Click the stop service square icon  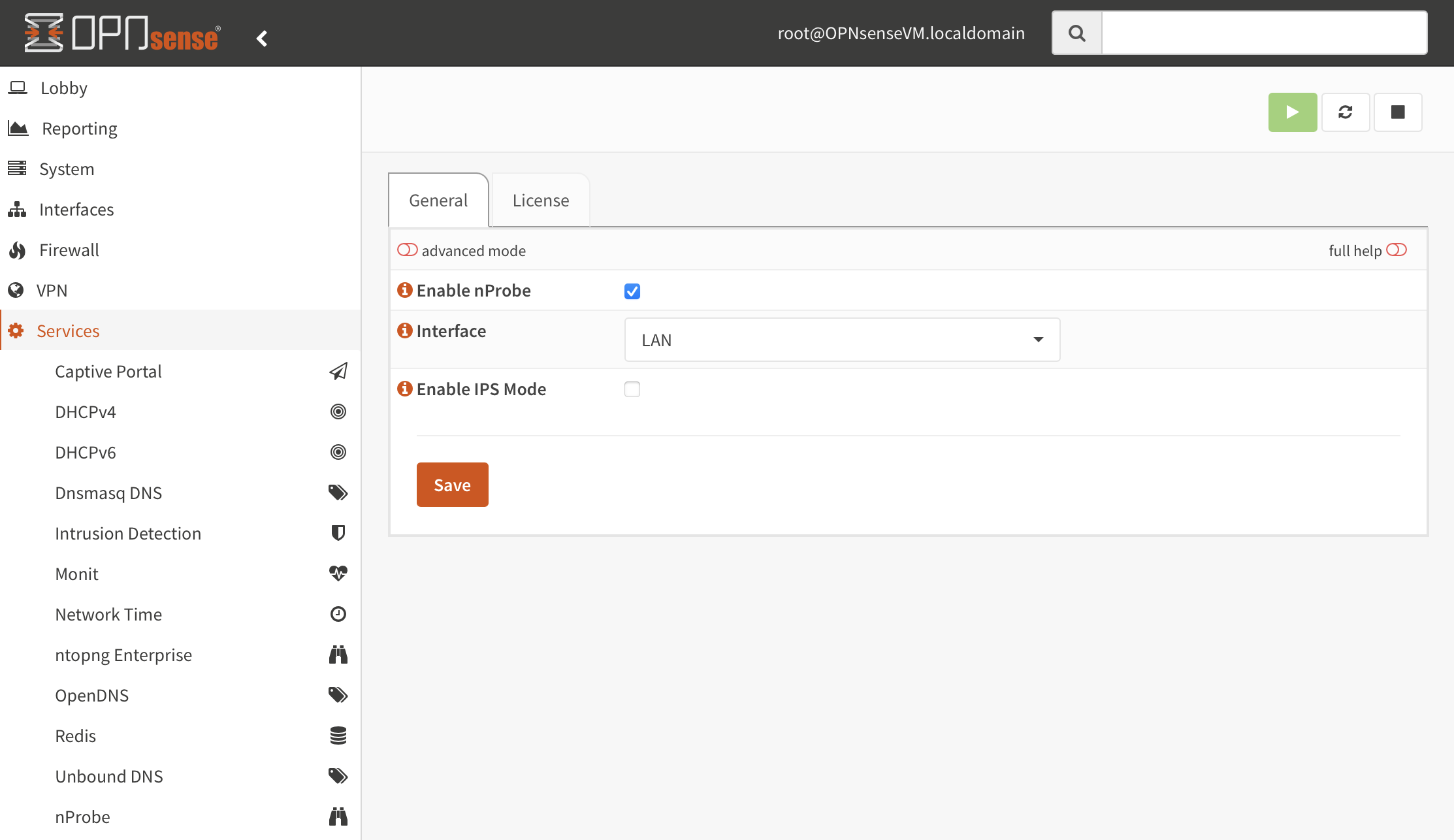click(1398, 112)
